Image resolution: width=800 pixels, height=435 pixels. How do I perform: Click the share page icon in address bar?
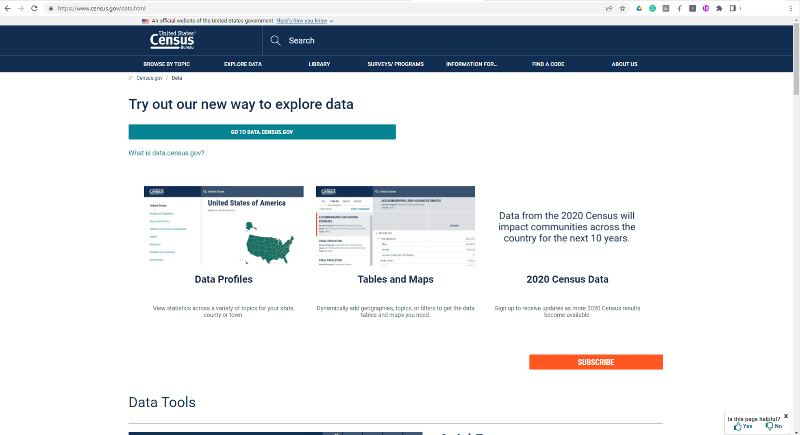pyautogui.click(x=609, y=8)
